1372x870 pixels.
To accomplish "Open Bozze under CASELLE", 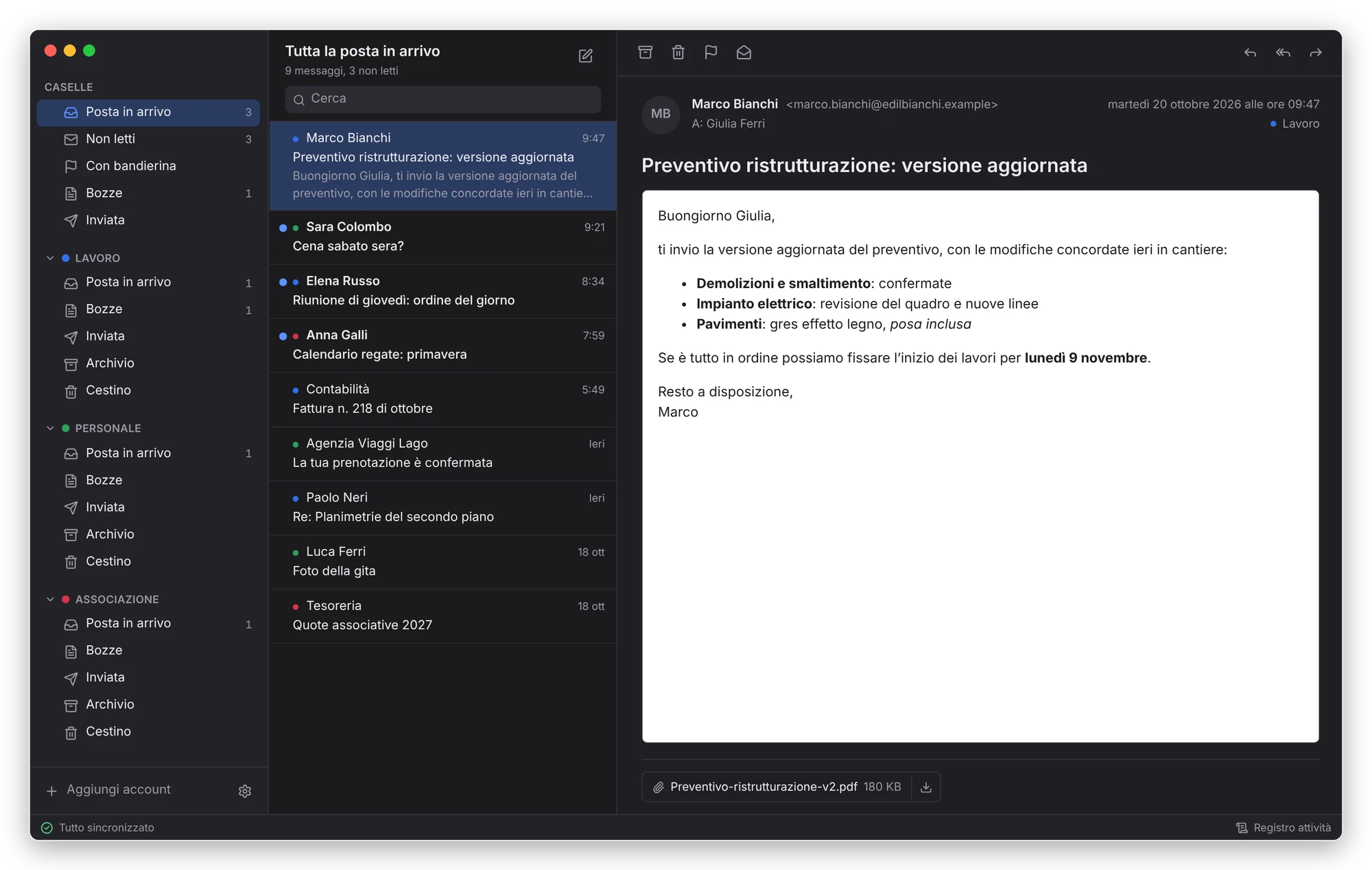I will (148, 193).
